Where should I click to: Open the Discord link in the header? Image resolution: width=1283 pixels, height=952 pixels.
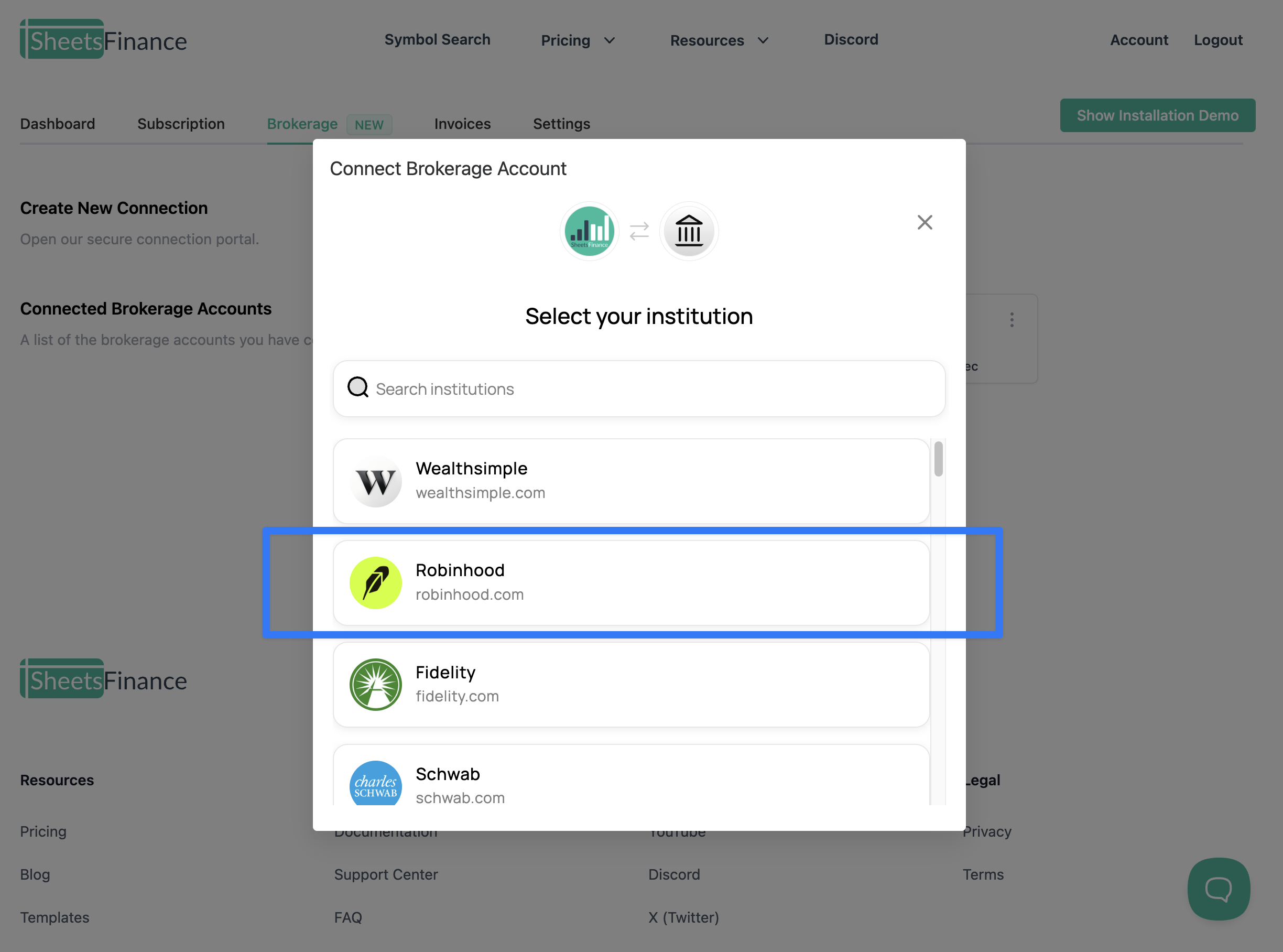coord(851,39)
